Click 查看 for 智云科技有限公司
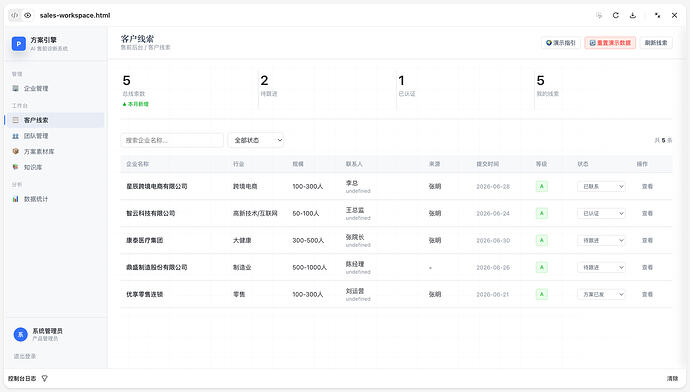 pyautogui.click(x=647, y=213)
